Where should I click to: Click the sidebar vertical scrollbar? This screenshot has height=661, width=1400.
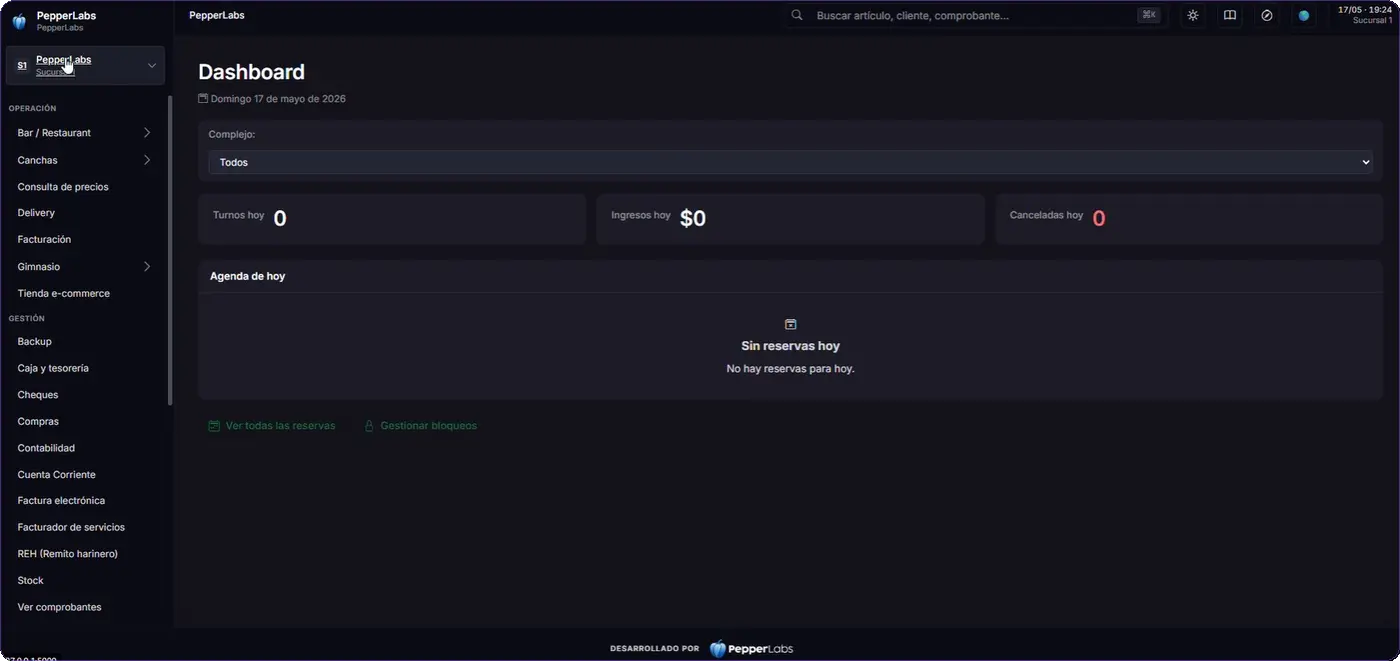pyautogui.click(x=170, y=250)
